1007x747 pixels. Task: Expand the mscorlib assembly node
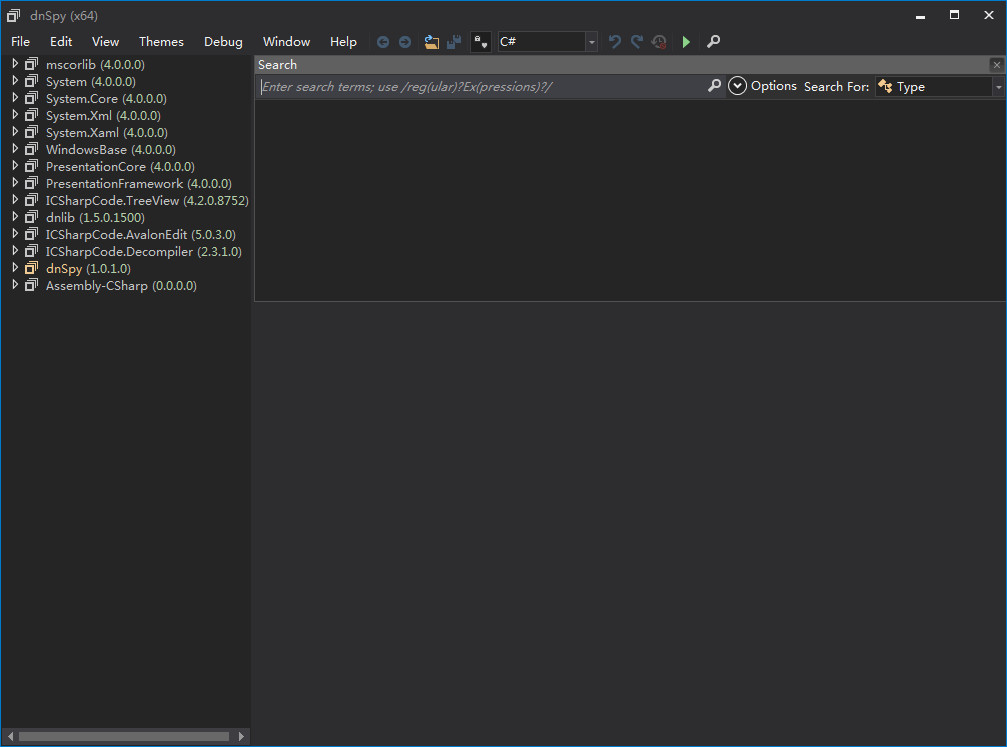(x=15, y=64)
